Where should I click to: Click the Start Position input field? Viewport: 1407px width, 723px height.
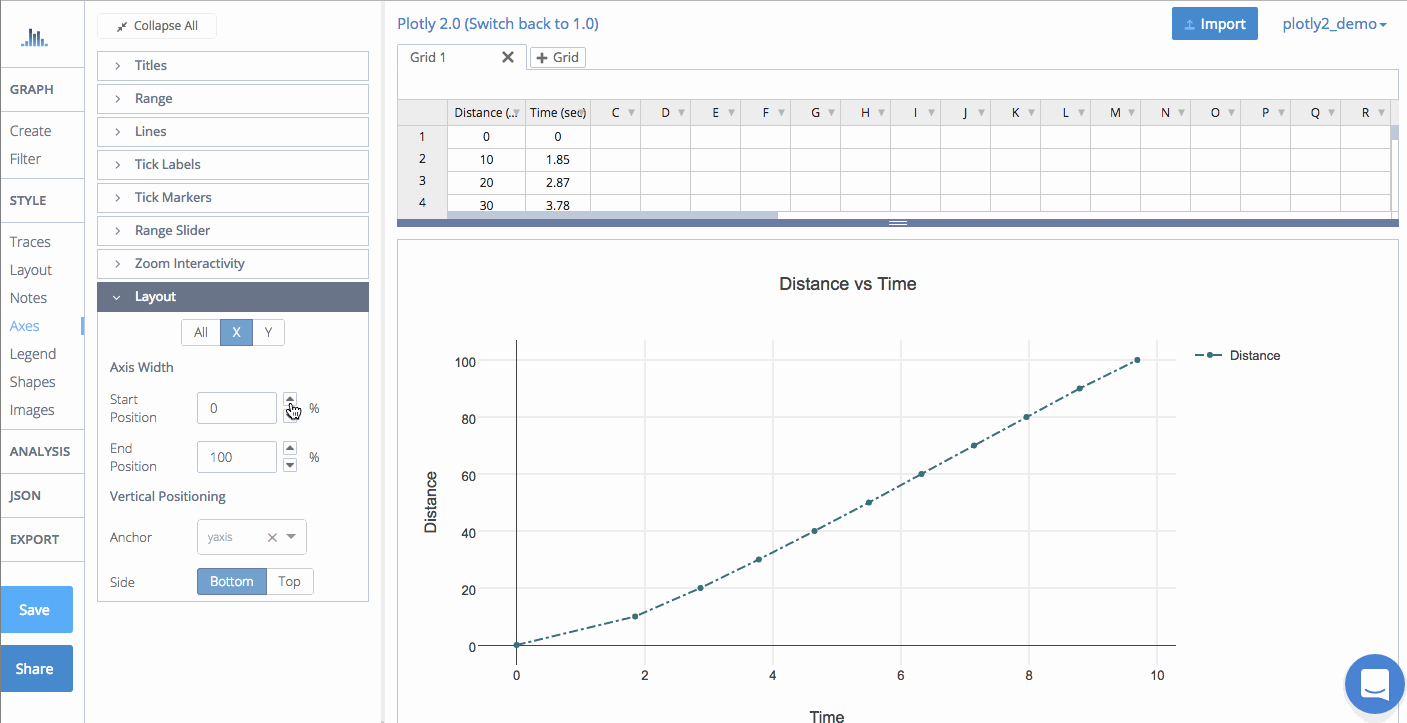tap(237, 408)
